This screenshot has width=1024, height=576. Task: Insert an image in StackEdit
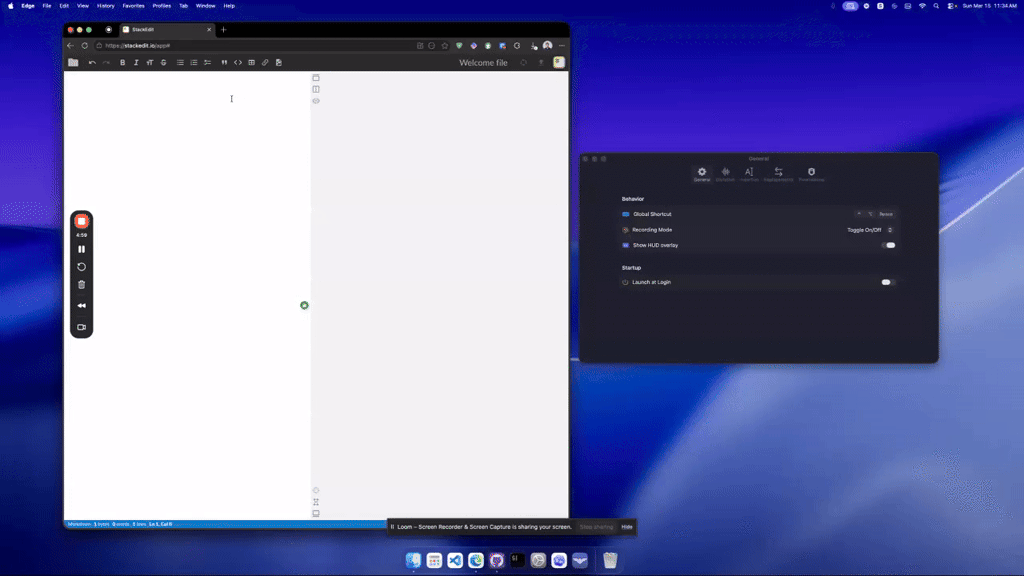point(279,63)
